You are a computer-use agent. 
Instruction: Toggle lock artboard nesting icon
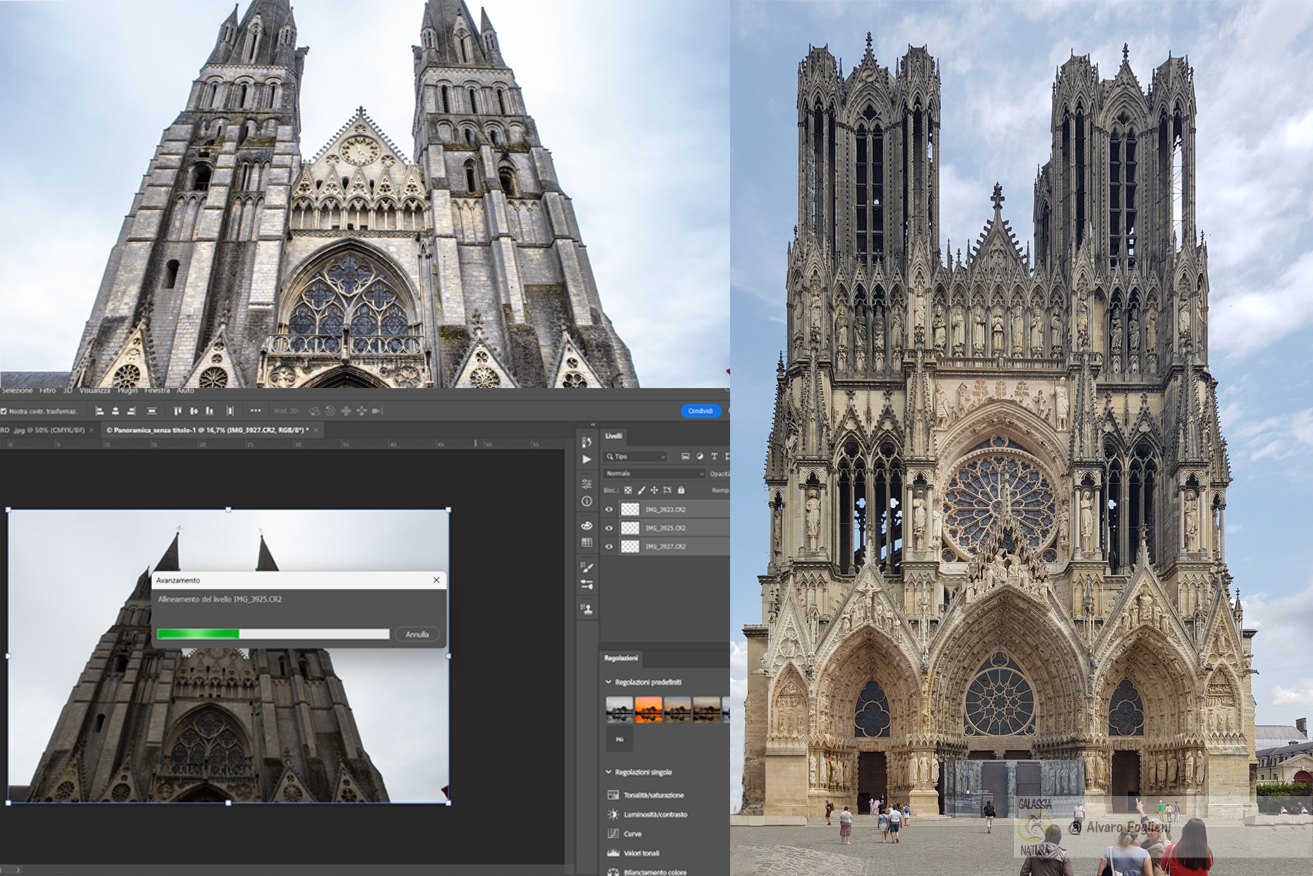[x=667, y=490]
